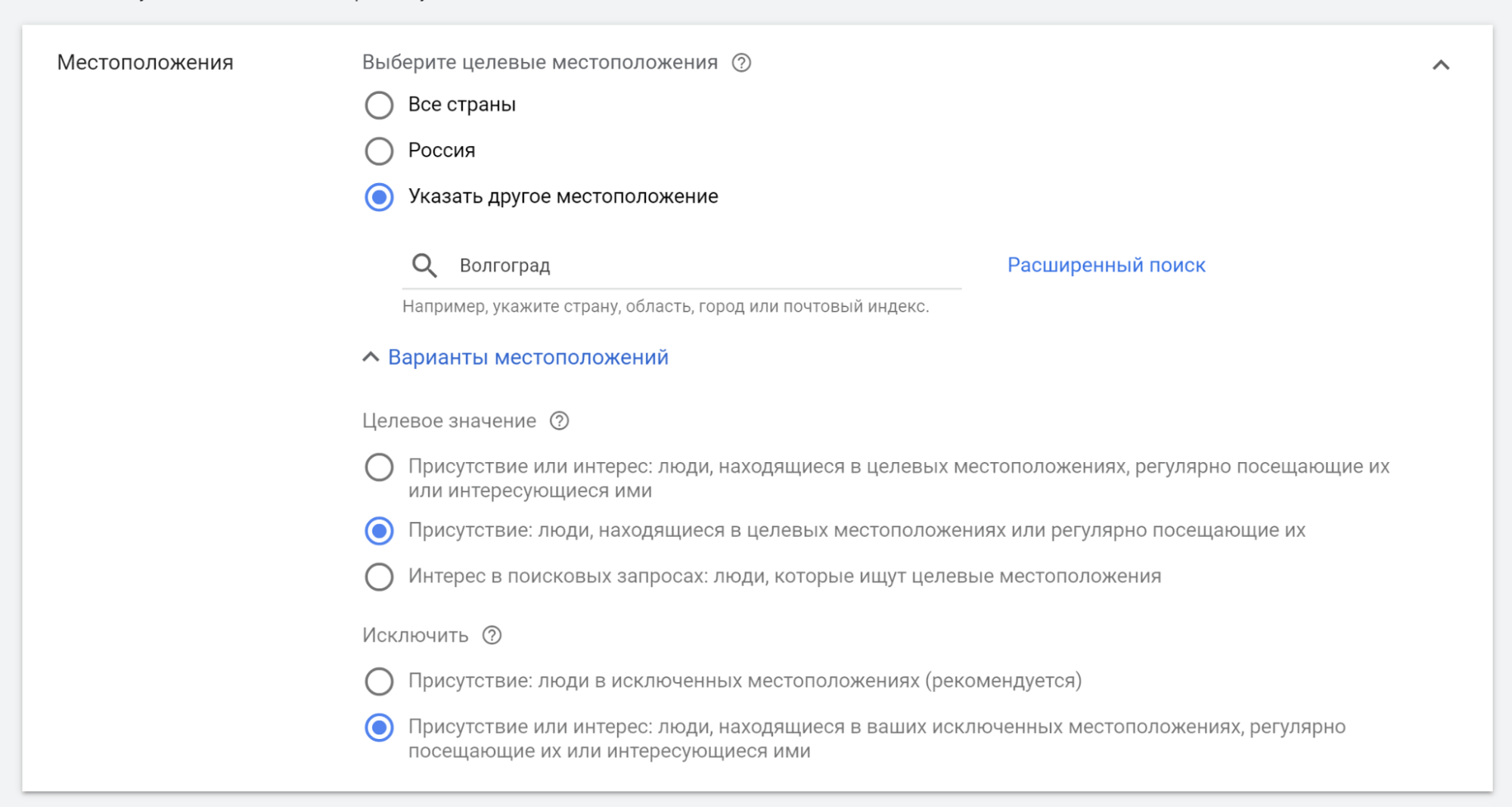Image resolution: width=1512 pixels, height=807 pixels.
Task: Open help icon next to Целевое значение
Action: click(x=559, y=421)
